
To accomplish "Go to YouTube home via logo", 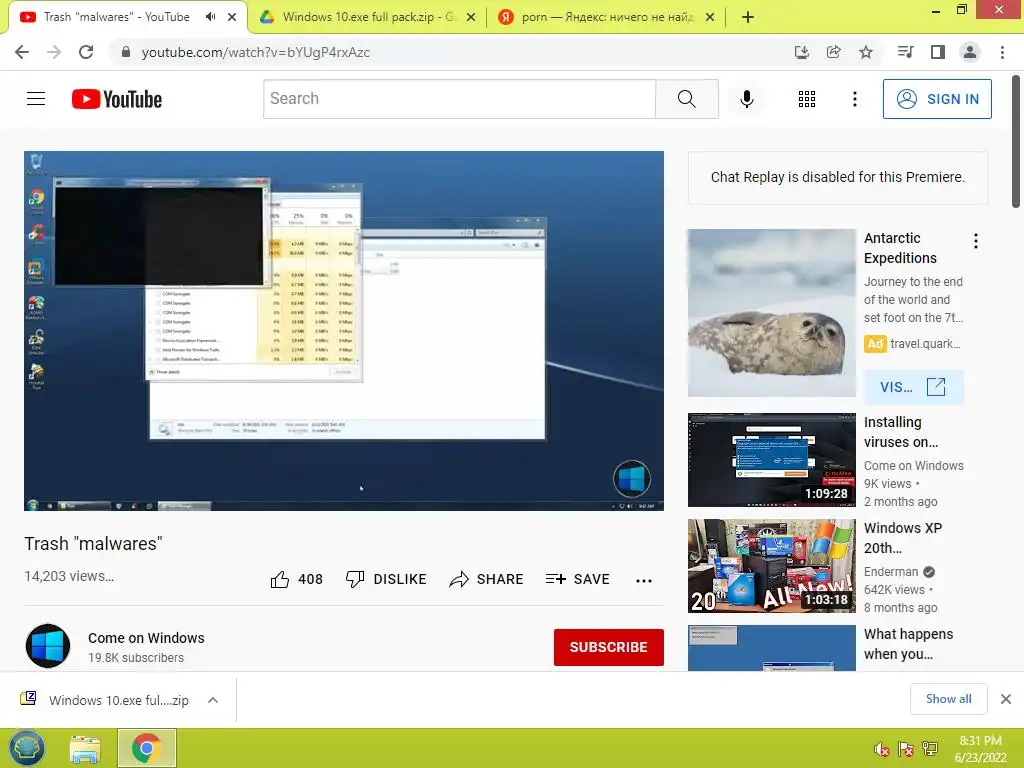I will click(117, 99).
